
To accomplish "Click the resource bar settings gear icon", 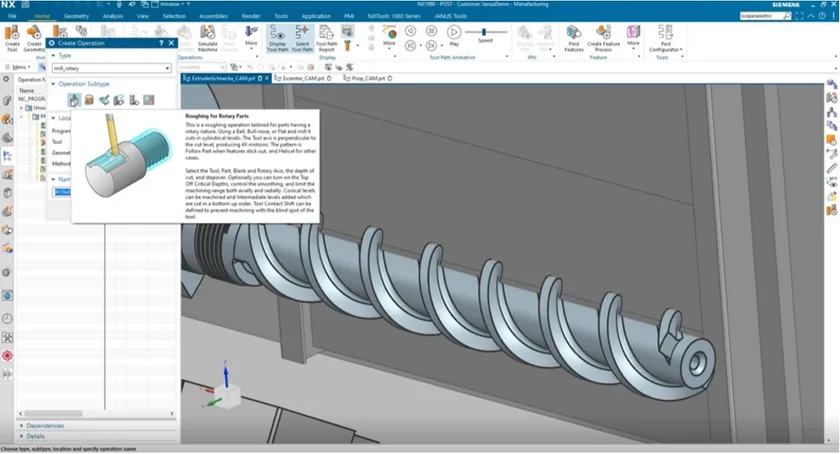I will pyautogui.click(x=6, y=79).
